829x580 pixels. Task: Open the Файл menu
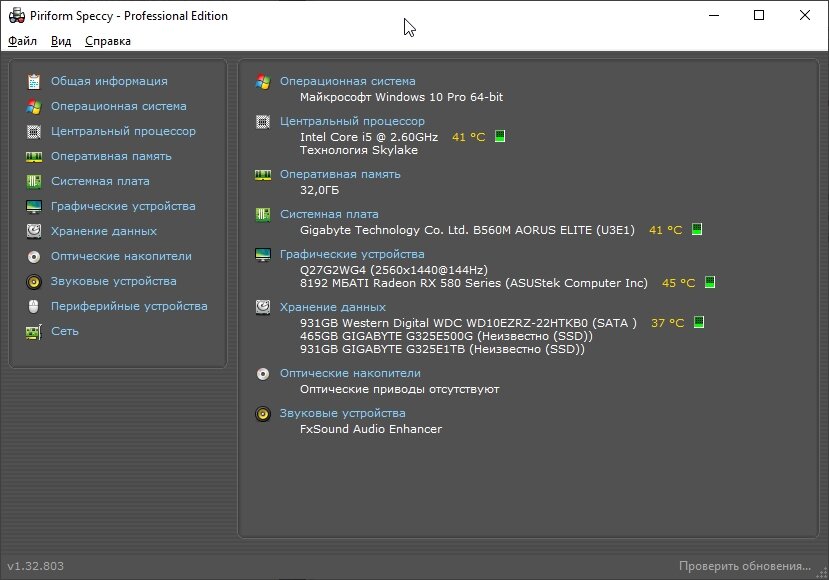[22, 41]
